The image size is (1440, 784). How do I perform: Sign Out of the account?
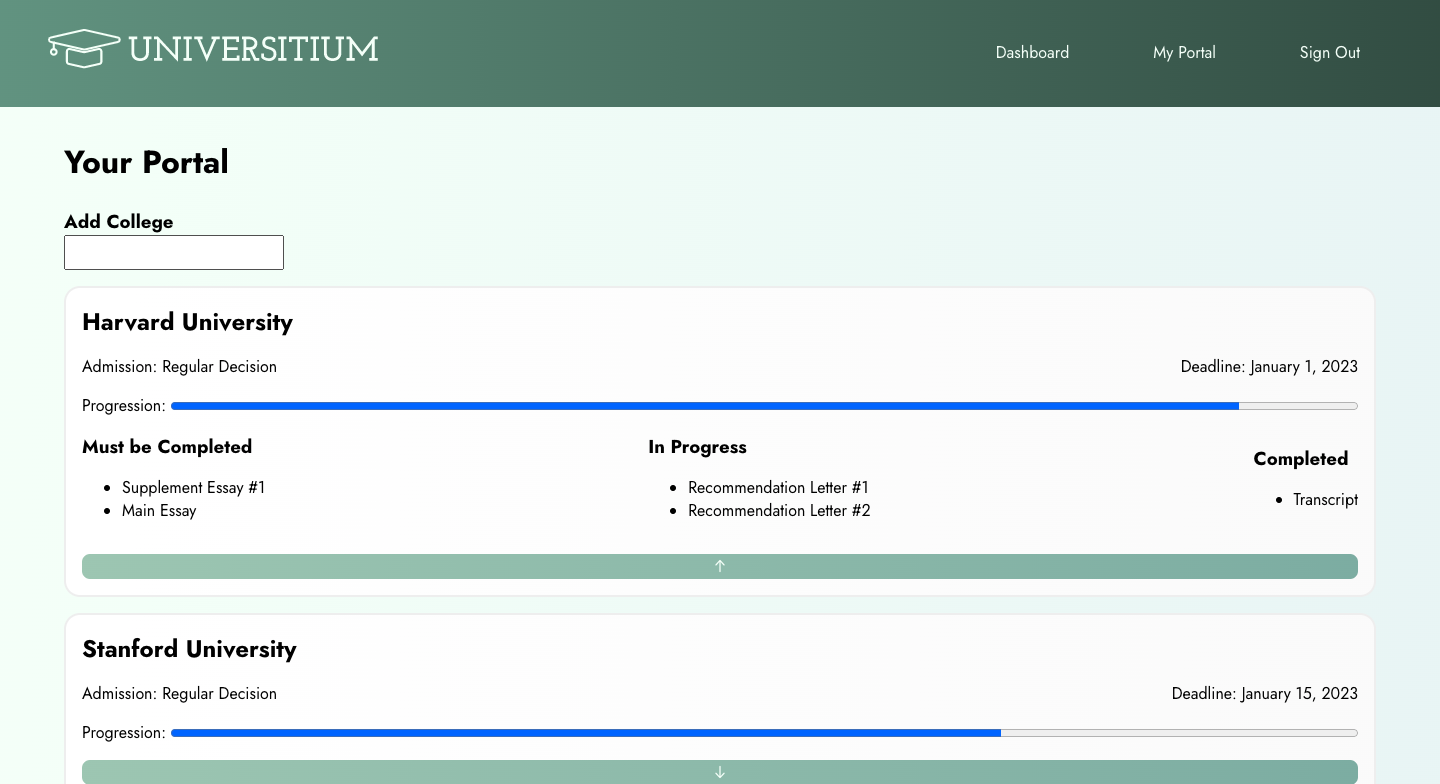tap(1330, 53)
